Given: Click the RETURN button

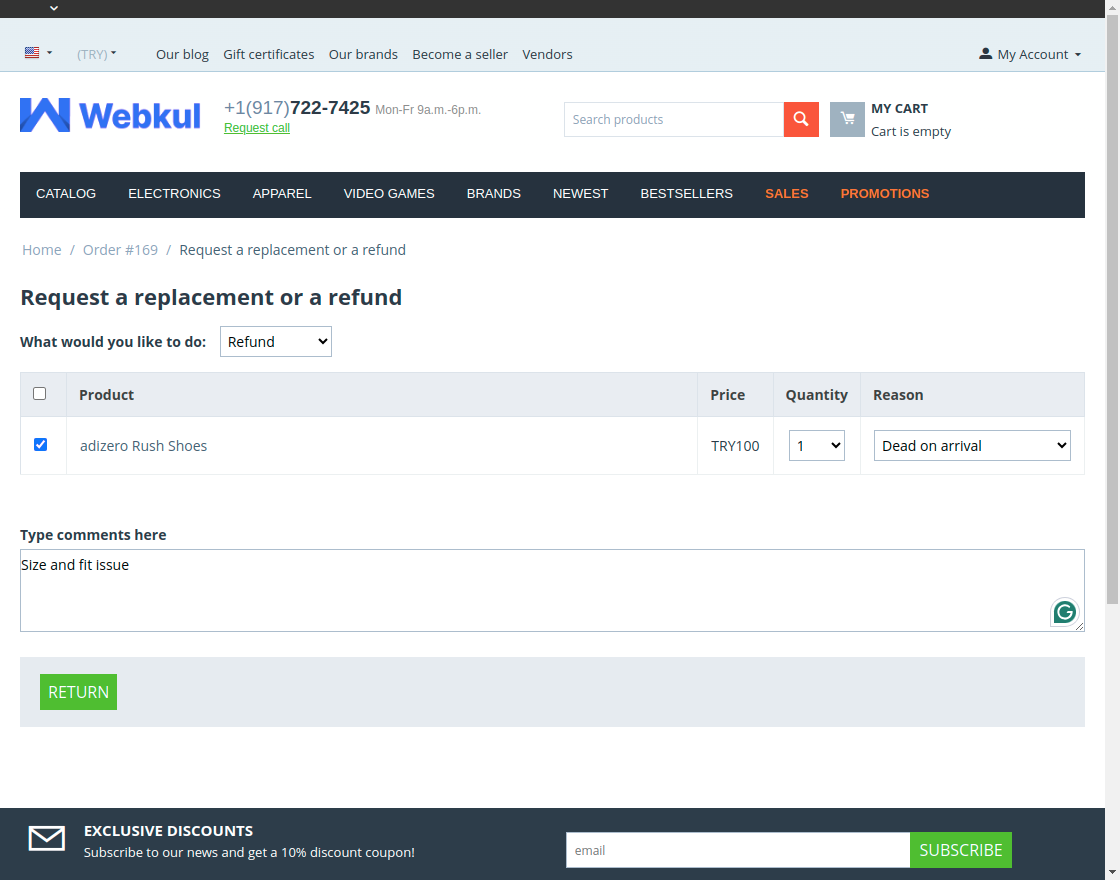Looking at the screenshot, I should coord(78,691).
